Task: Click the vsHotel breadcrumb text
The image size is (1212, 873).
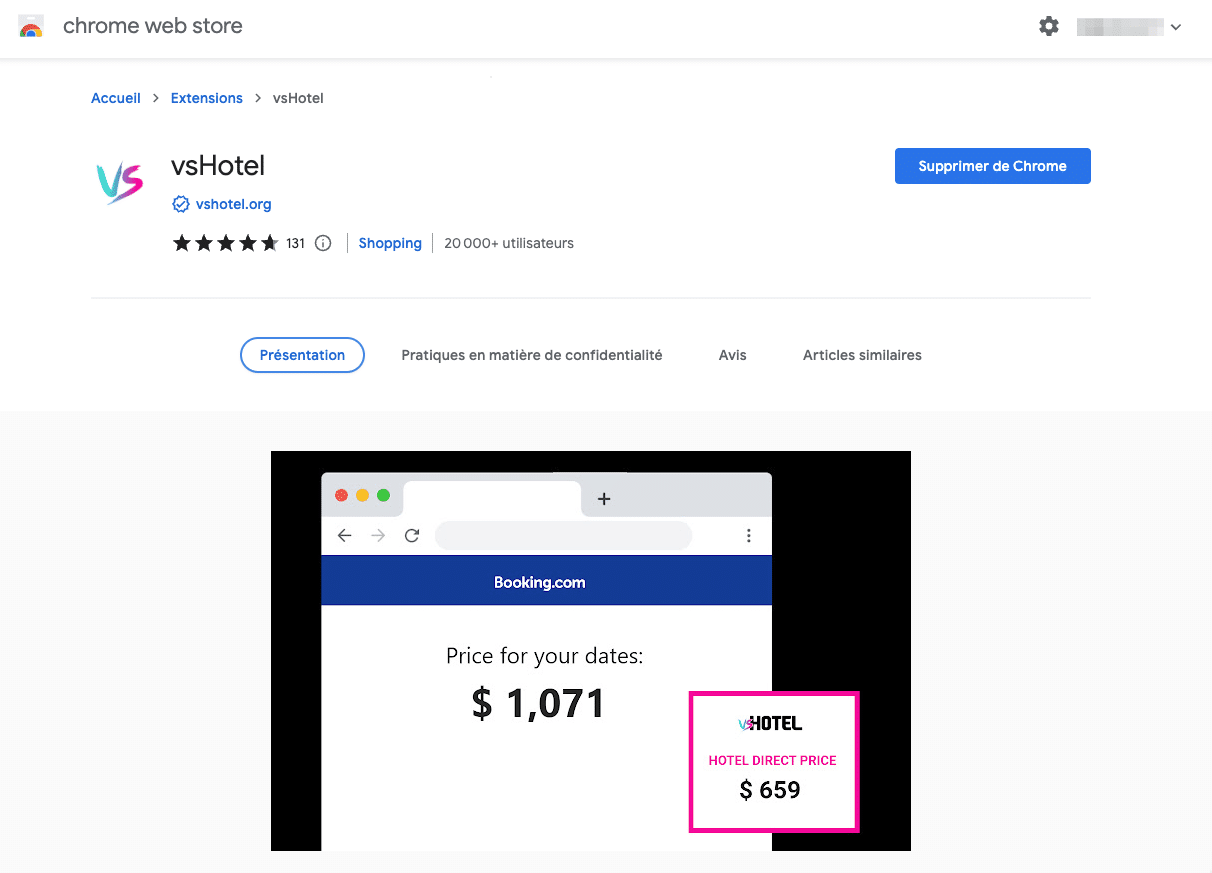Action: (x=299, y=98)
